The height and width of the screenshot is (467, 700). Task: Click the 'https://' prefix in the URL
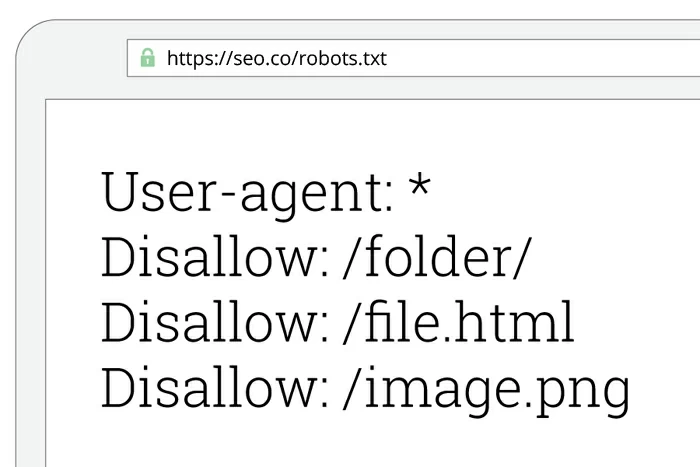pyautogui.click(x=198, y=59)
